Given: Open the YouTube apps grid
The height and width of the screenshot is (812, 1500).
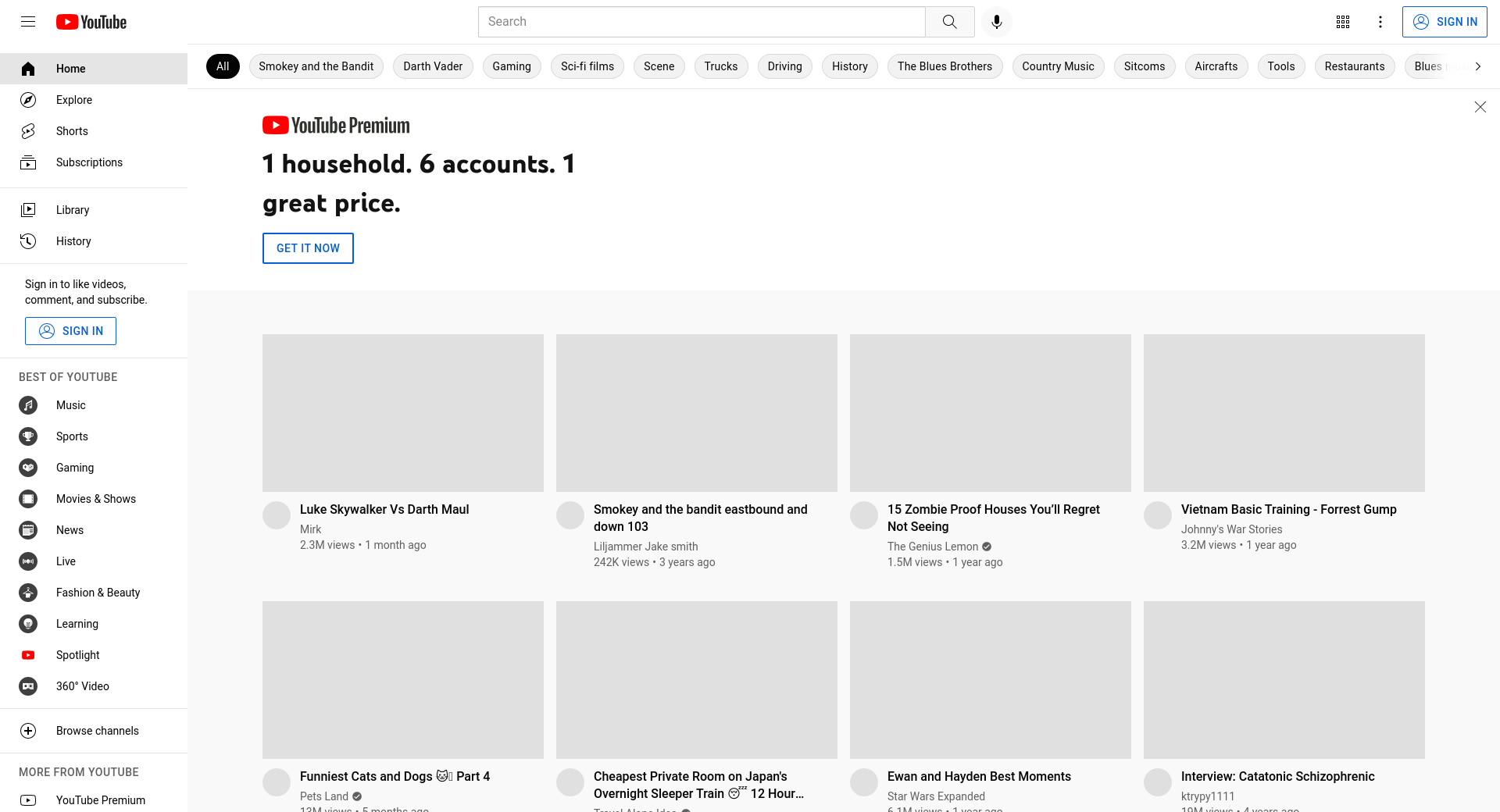Looking at the screenshot, I should tap(1343, 22).
